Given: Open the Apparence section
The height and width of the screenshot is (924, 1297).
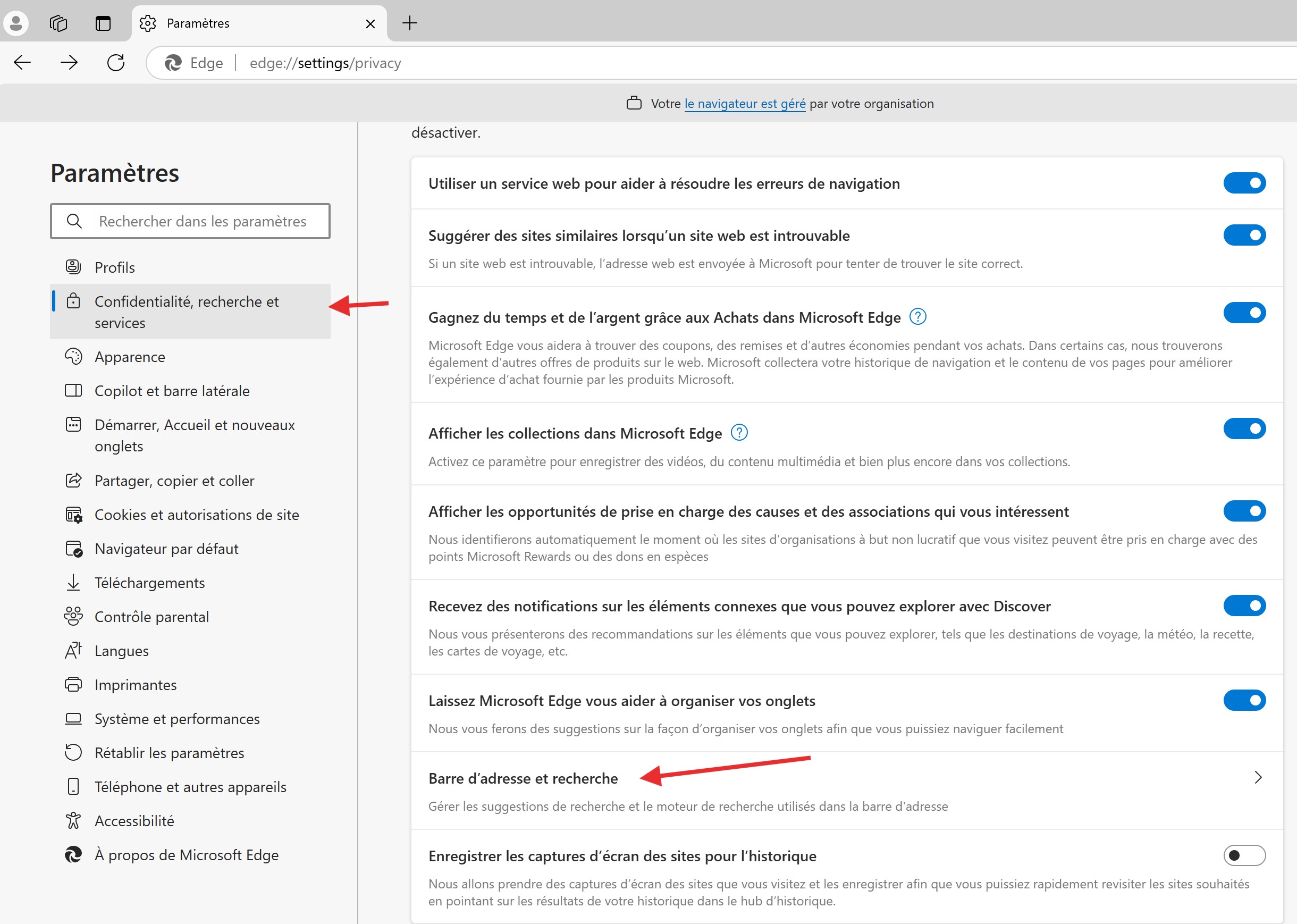Looking at the screenshot, I should [x=190, y=357].
